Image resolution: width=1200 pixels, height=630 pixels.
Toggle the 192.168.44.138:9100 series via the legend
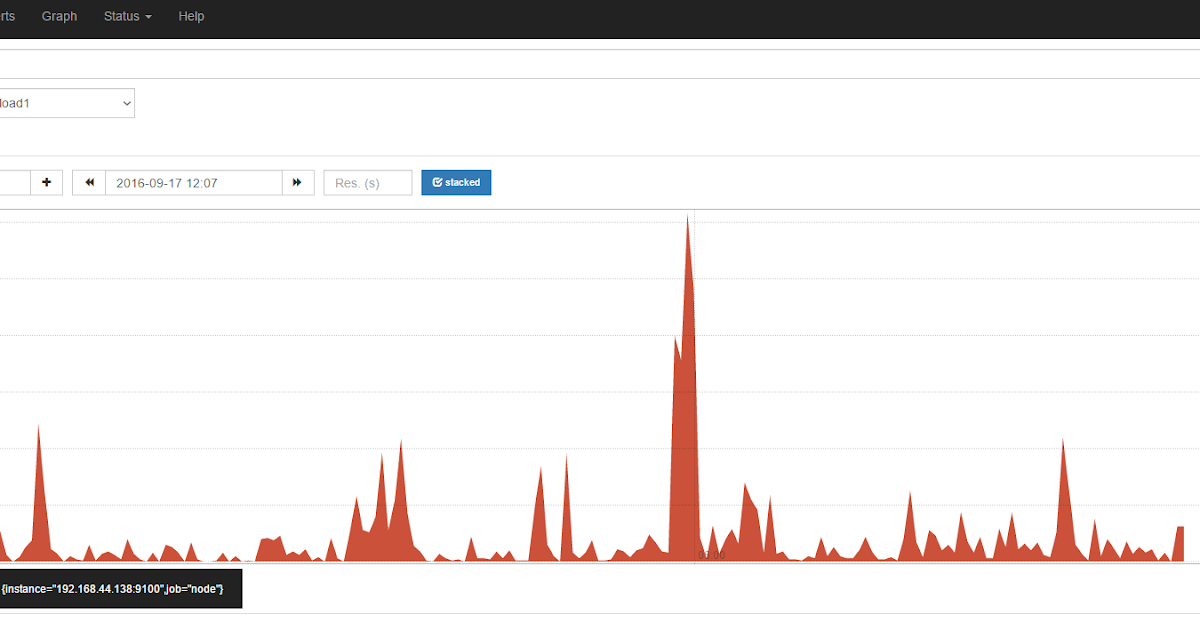120,588
